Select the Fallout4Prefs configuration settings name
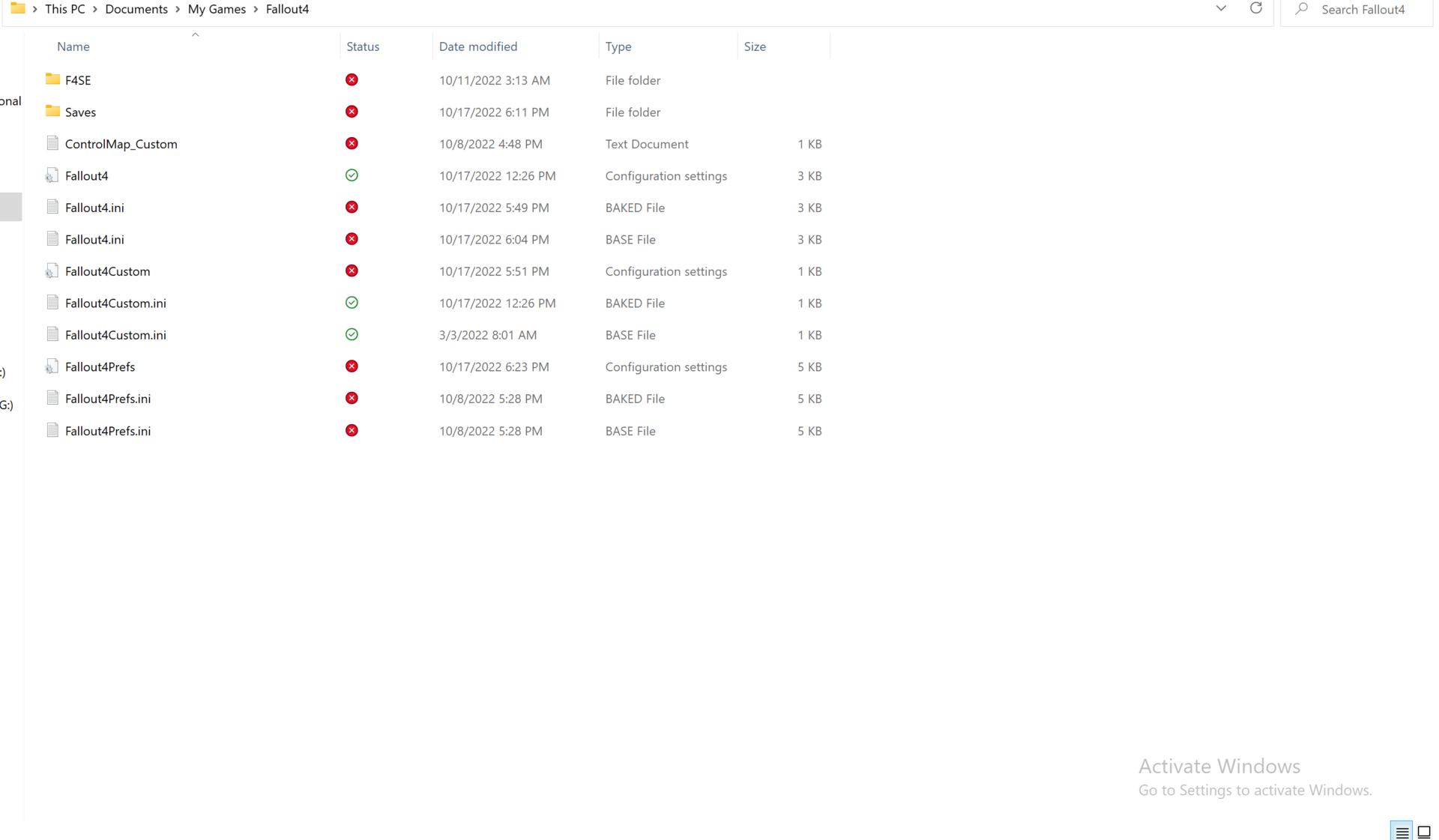The width and height of the screenshot is (1439, 840). [100, 366]
